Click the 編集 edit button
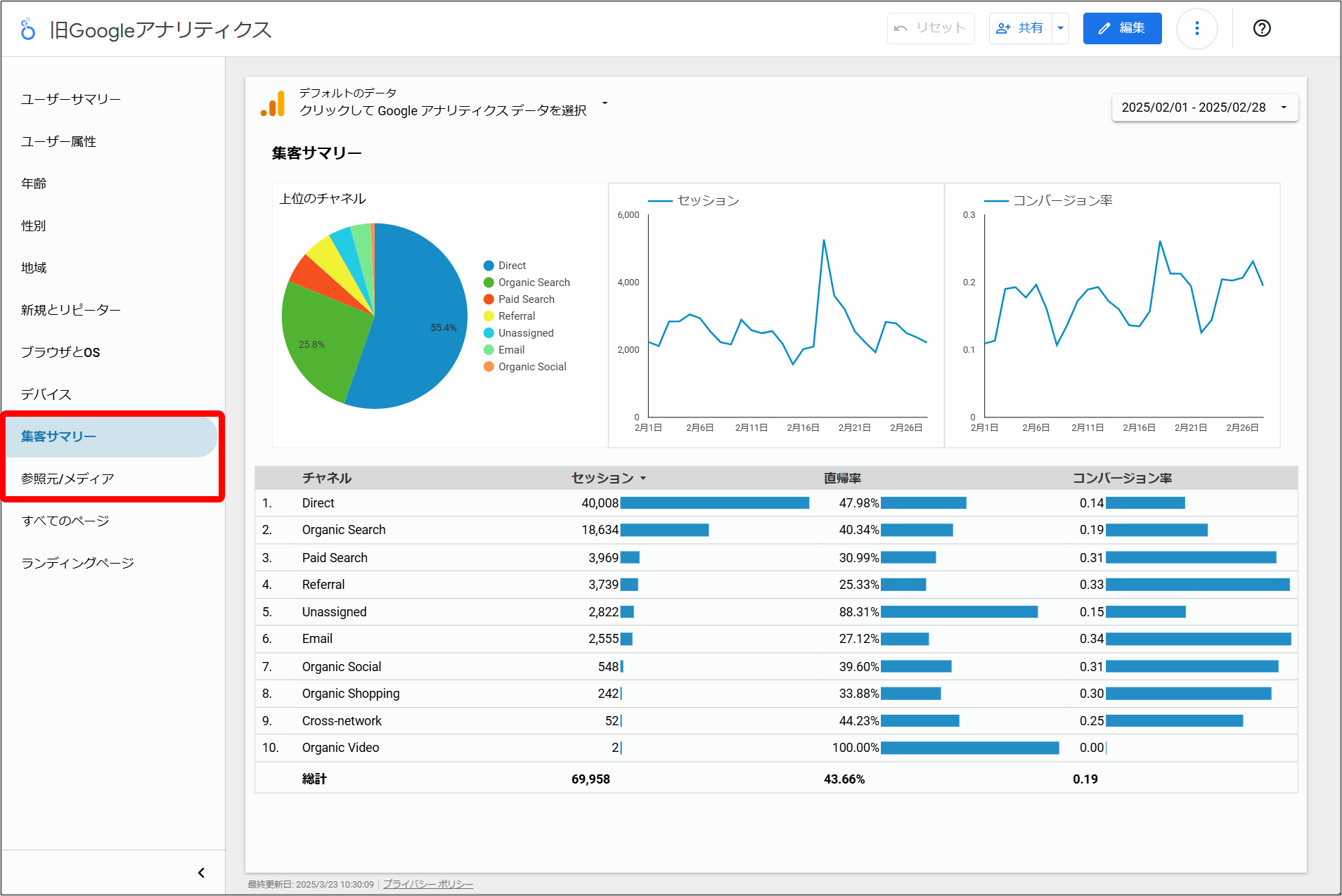Viewport: 1342px width, 896px height. (1122, 29)
